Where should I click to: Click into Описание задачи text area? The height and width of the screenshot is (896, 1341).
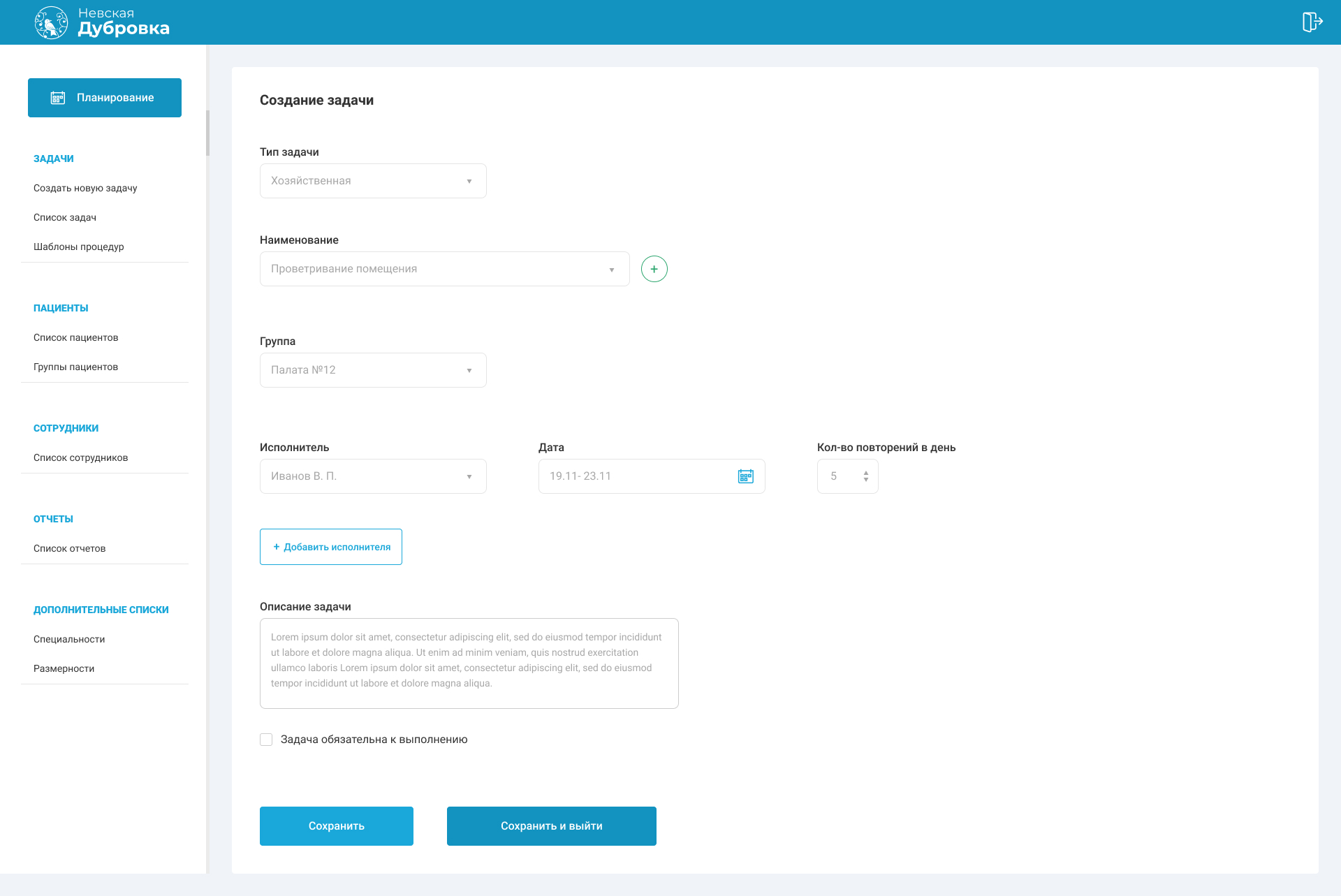(469, 663)
